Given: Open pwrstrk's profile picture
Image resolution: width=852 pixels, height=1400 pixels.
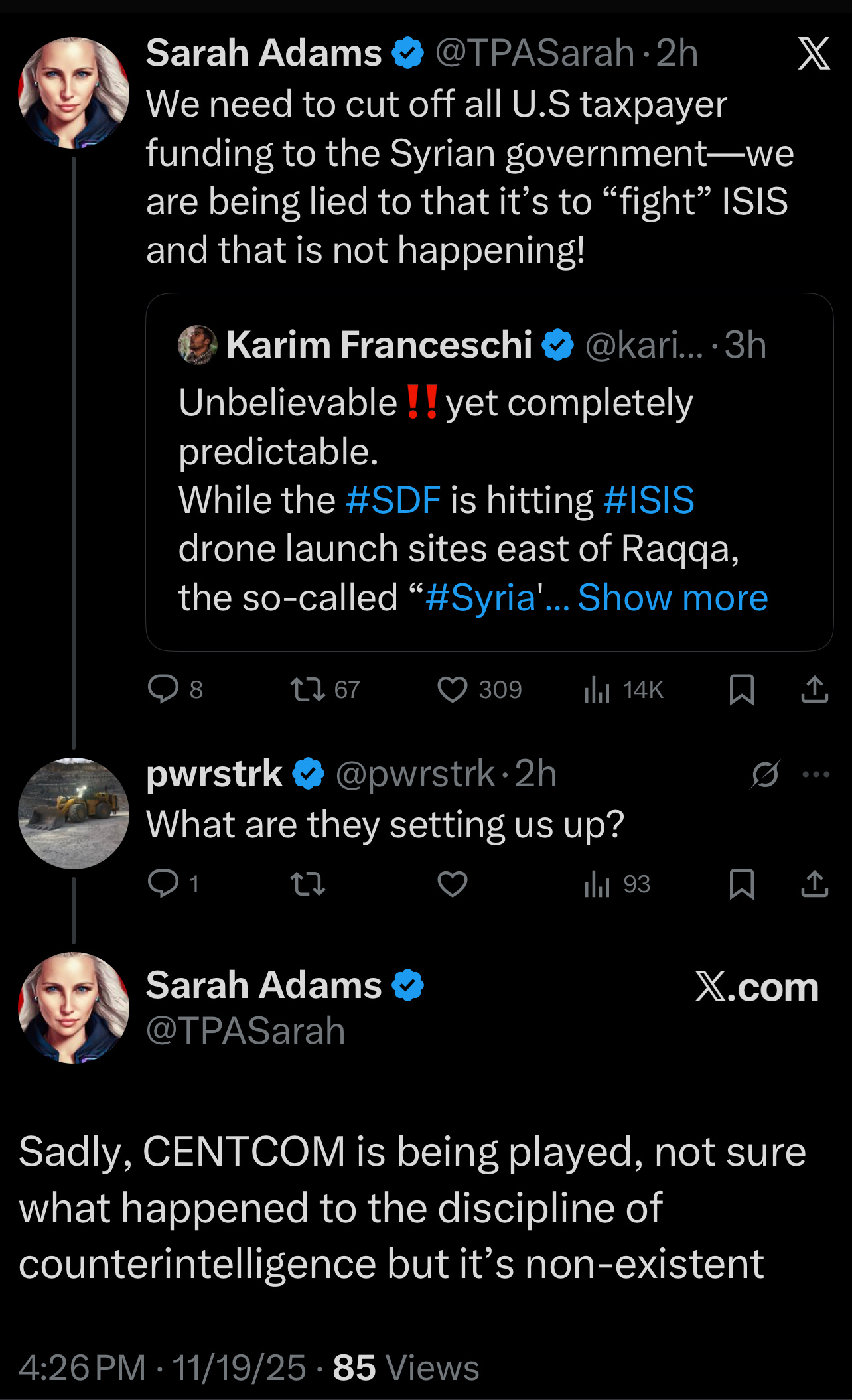Looking at the screenshot, I should (x=74, y=813).
